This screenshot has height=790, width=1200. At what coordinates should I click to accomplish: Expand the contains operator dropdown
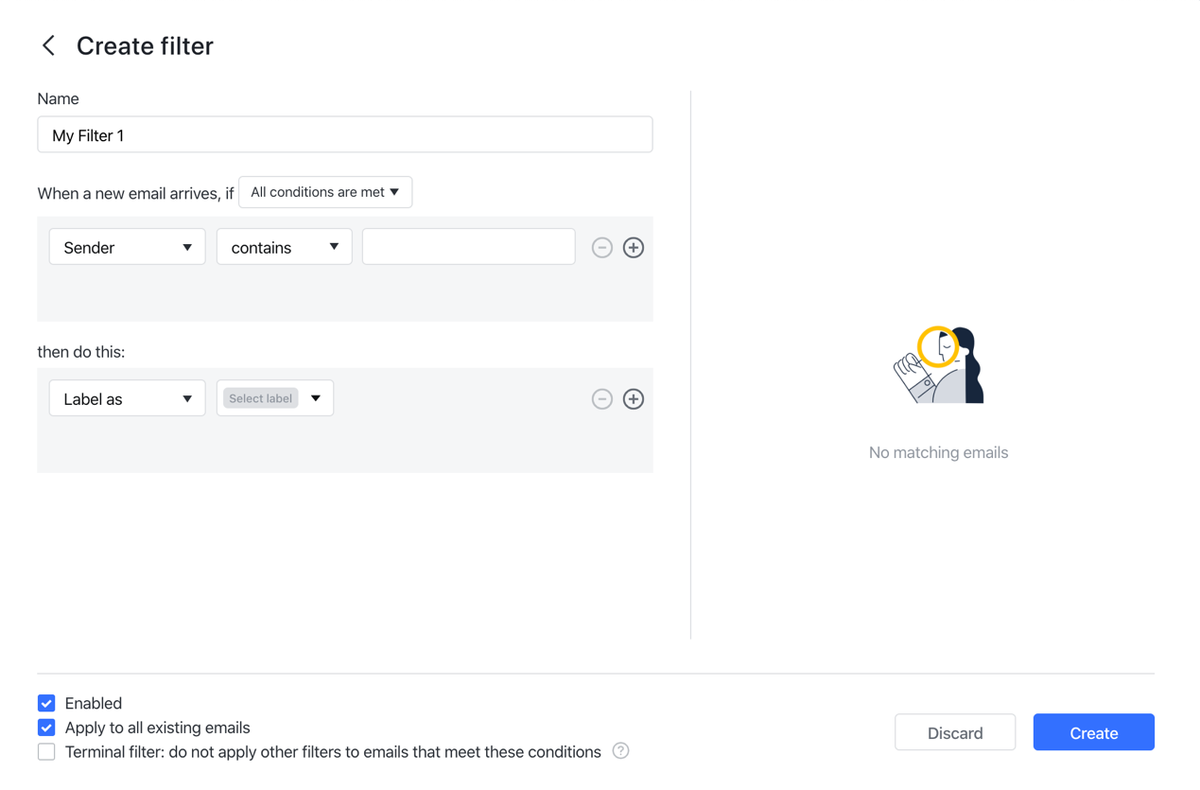point(284,248)
